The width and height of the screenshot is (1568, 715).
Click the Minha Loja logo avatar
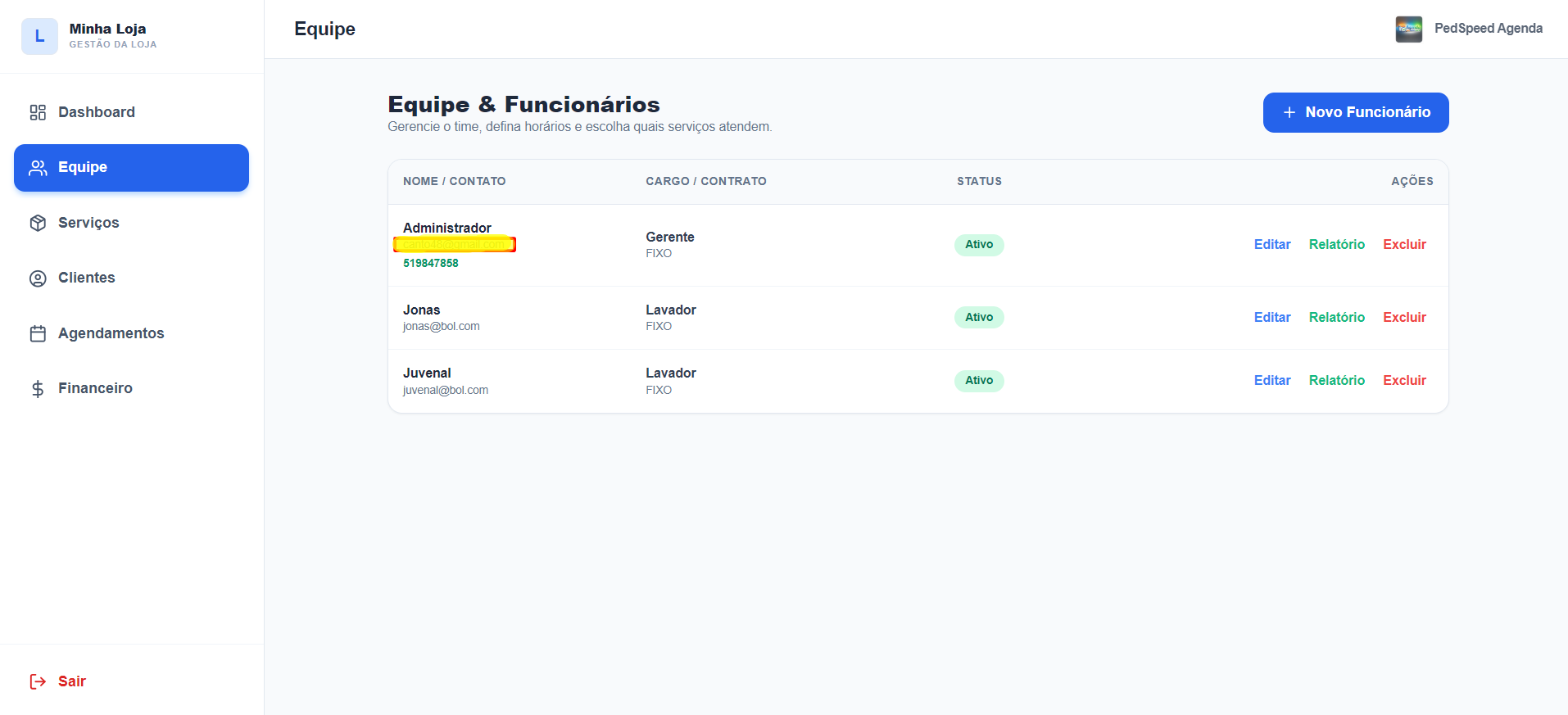click(x=39, y=36)
